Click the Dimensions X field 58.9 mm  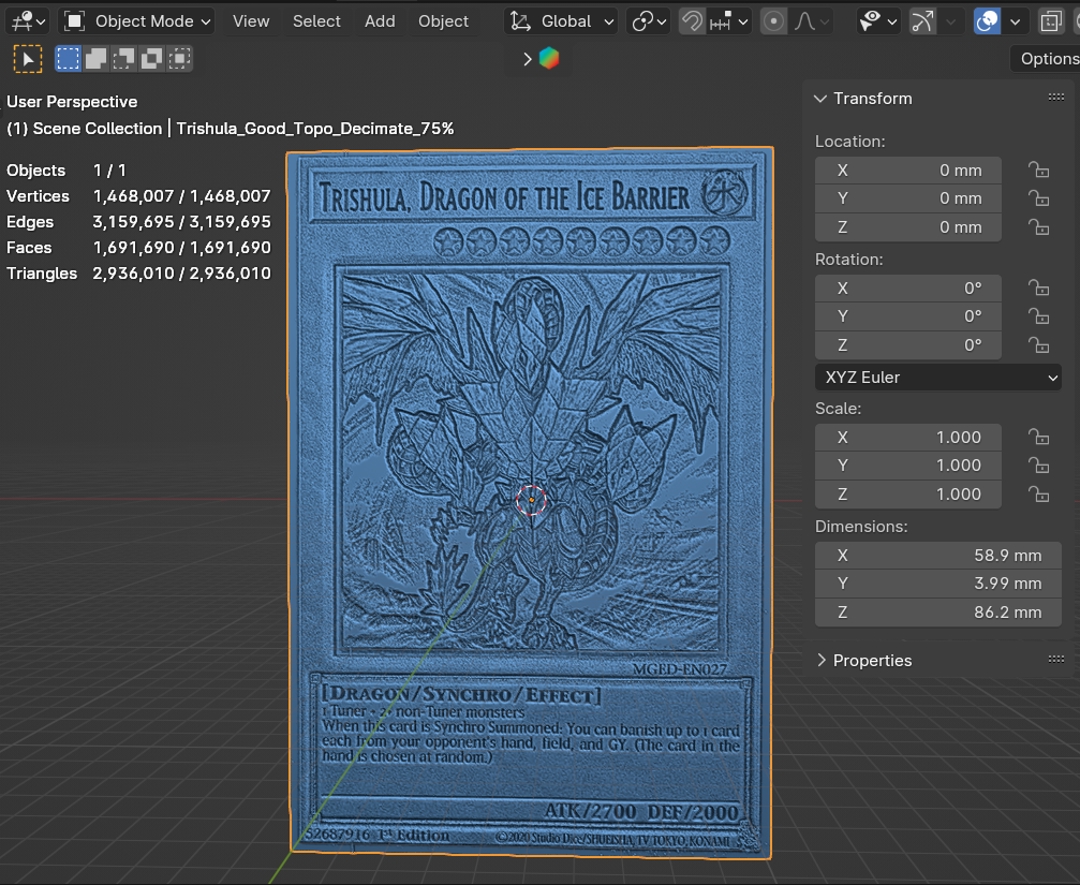[x=937, y=555]
